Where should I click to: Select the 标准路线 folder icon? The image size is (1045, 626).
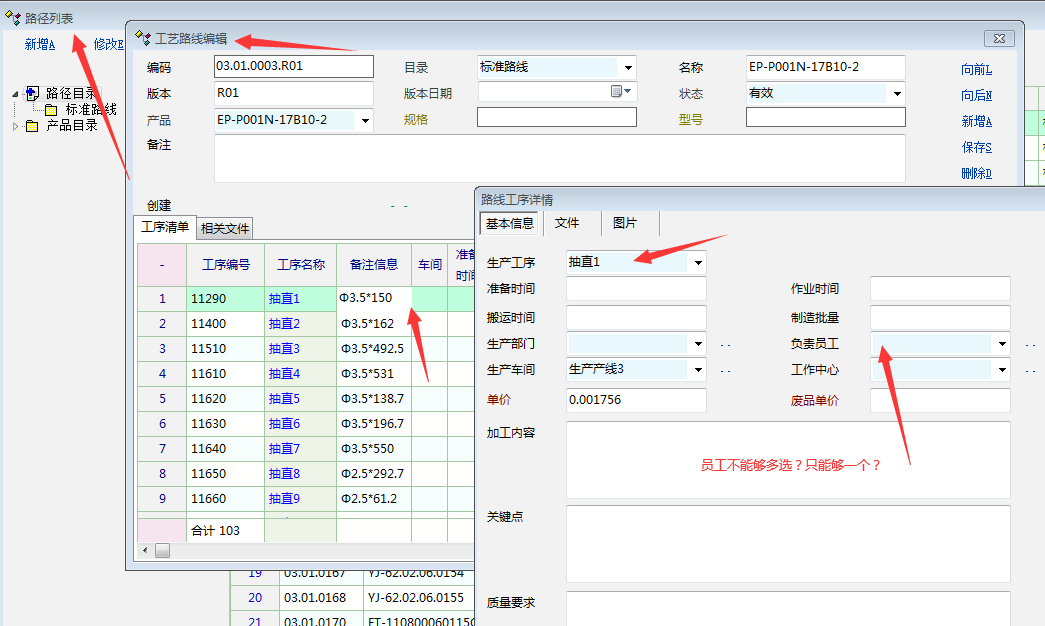(x=51, y=109)
